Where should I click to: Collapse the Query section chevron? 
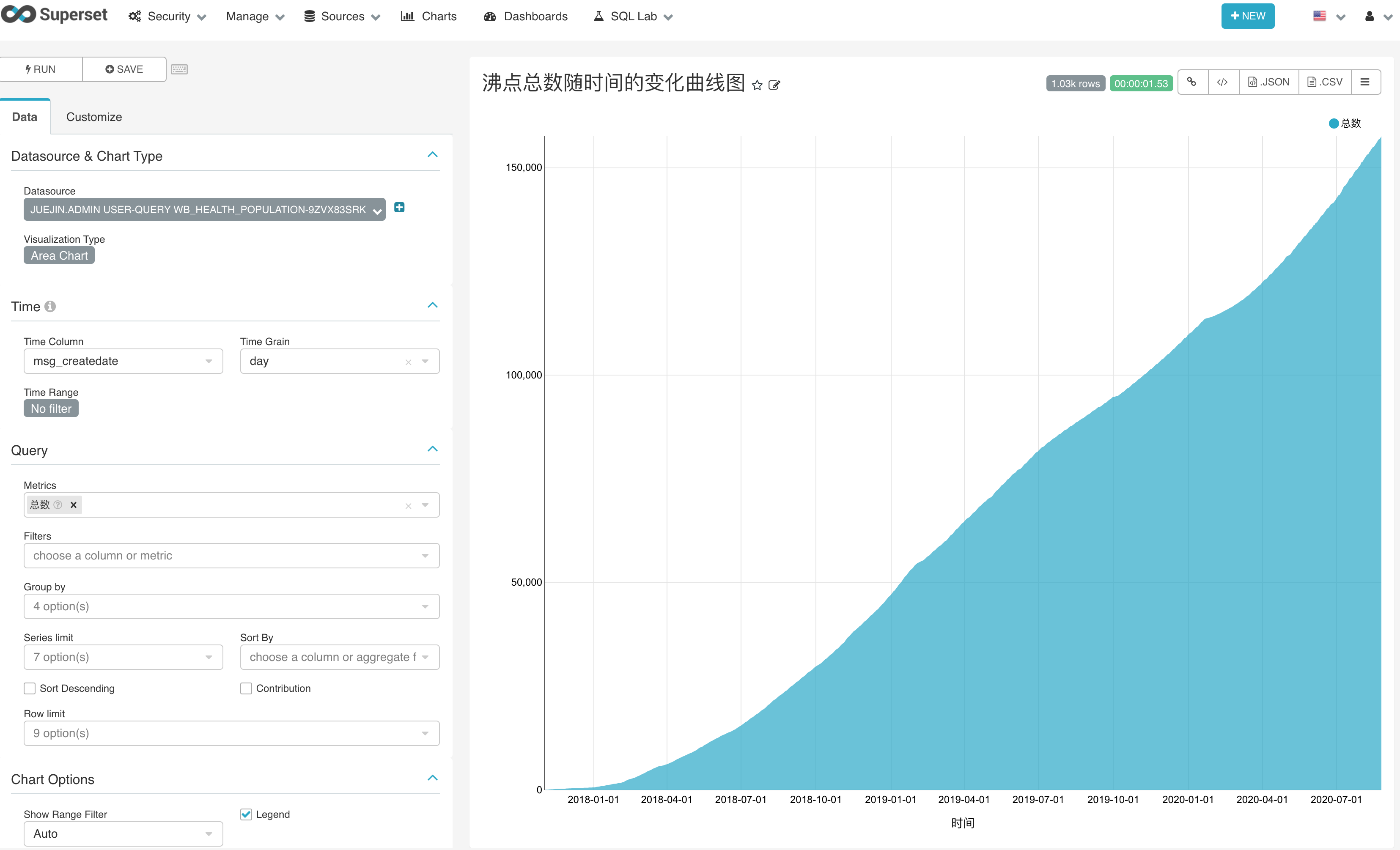click(432, 449)
